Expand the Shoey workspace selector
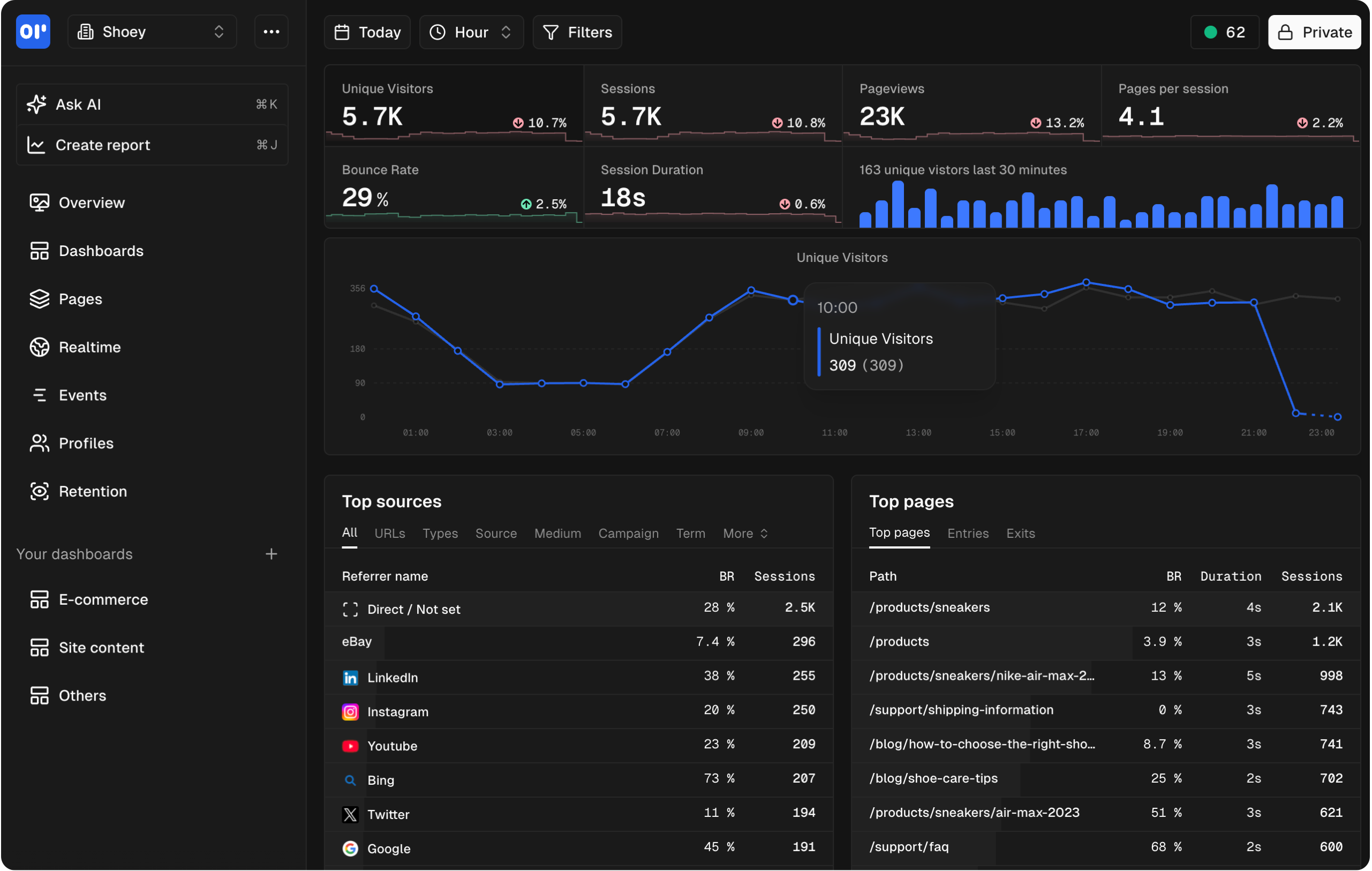 (152, 32)
